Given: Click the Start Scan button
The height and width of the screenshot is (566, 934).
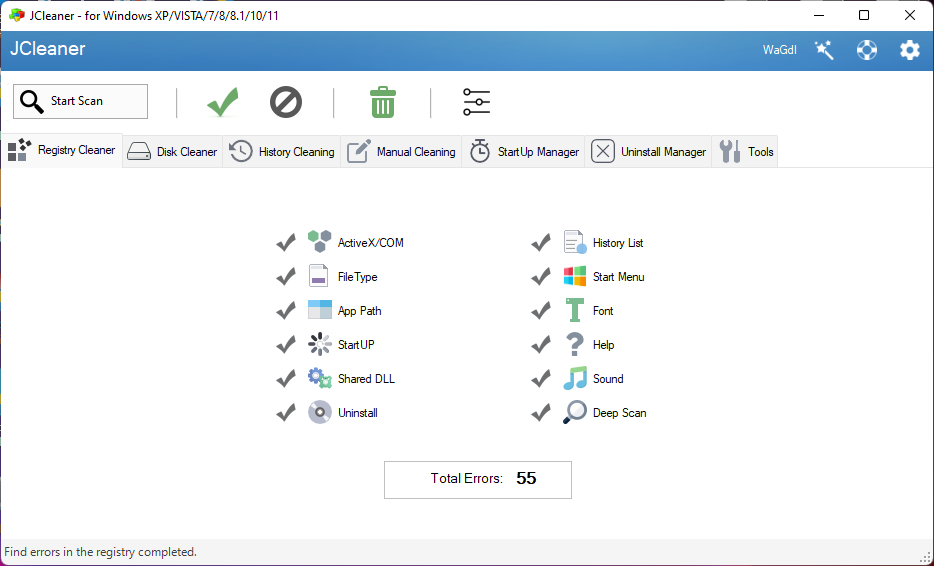Looking at the screenshot, I should (80, 101).
